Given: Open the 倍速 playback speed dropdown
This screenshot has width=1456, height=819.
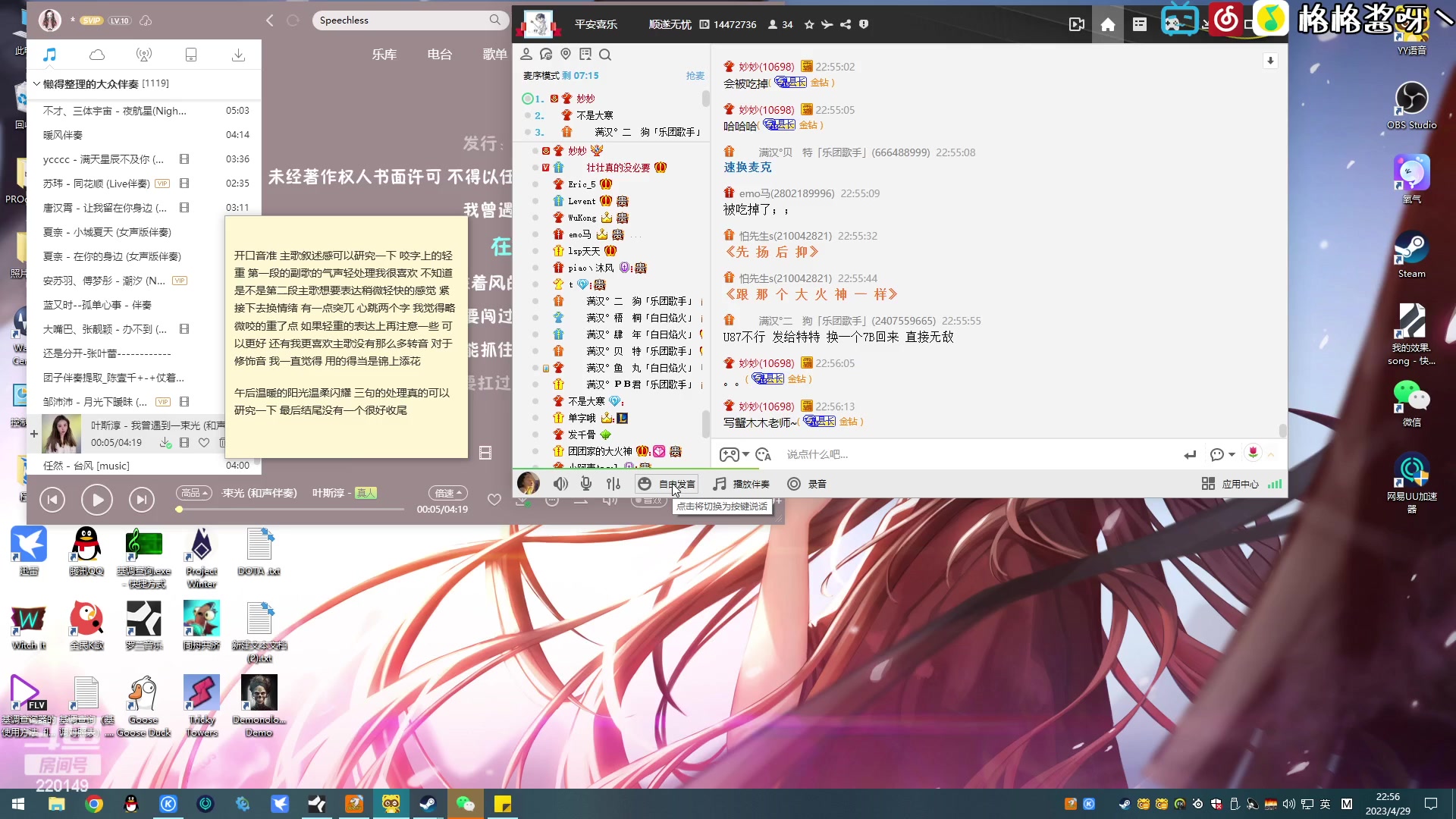Looking at the screenshot, I should [447, 493].
